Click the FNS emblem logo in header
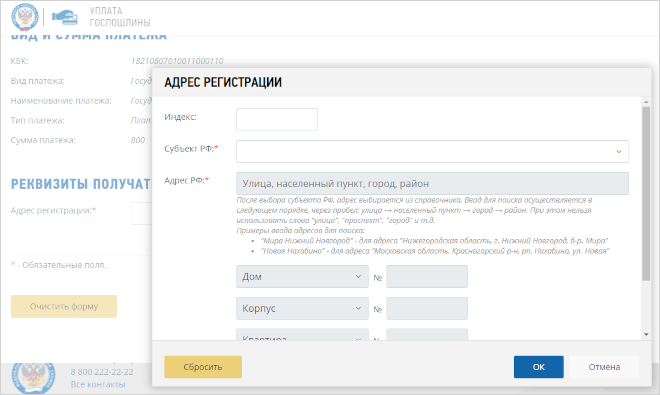Image resolution: width=660 pixels, height=395 pixels. coord(25,17)
